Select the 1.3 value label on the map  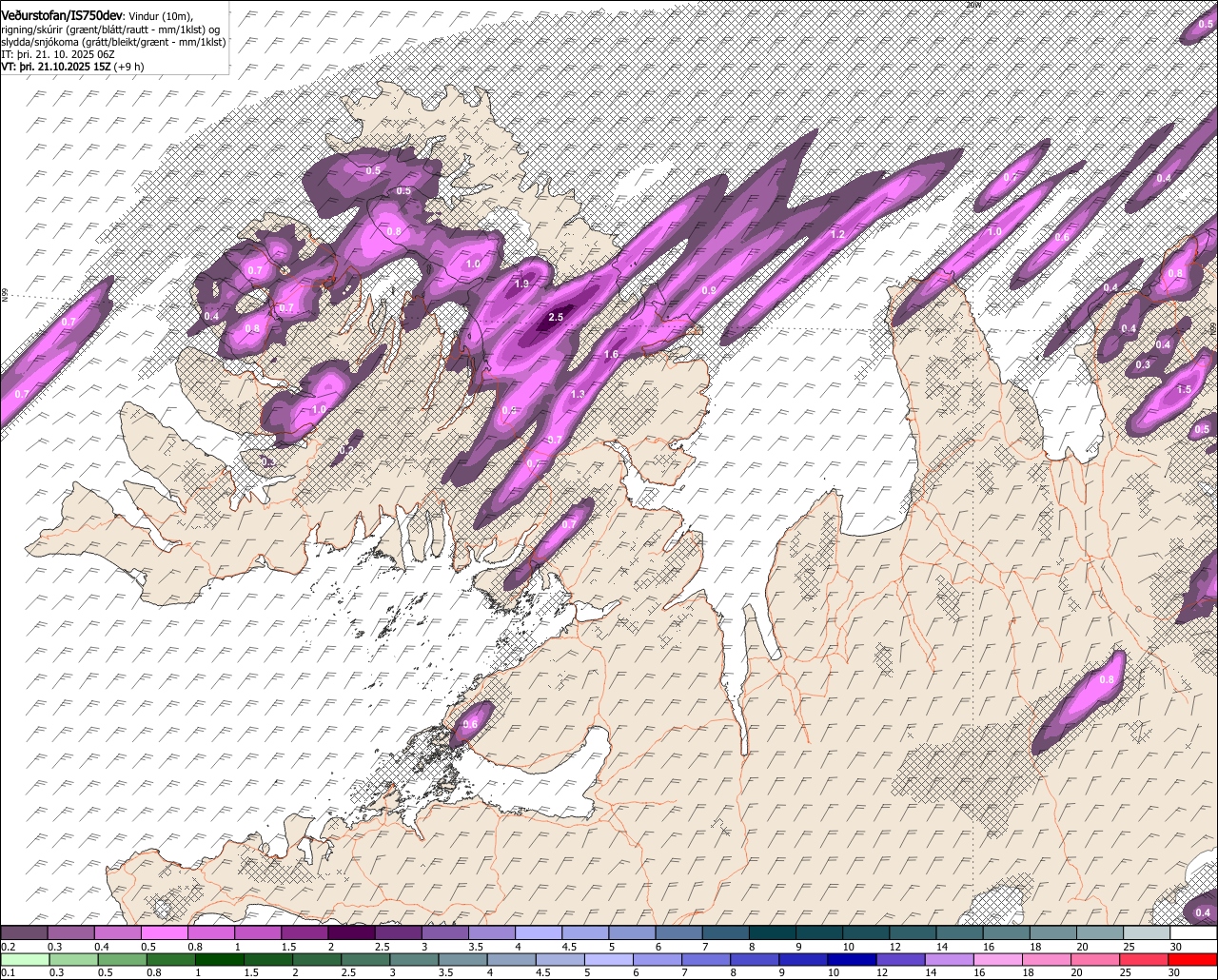(x=578, y=394)
